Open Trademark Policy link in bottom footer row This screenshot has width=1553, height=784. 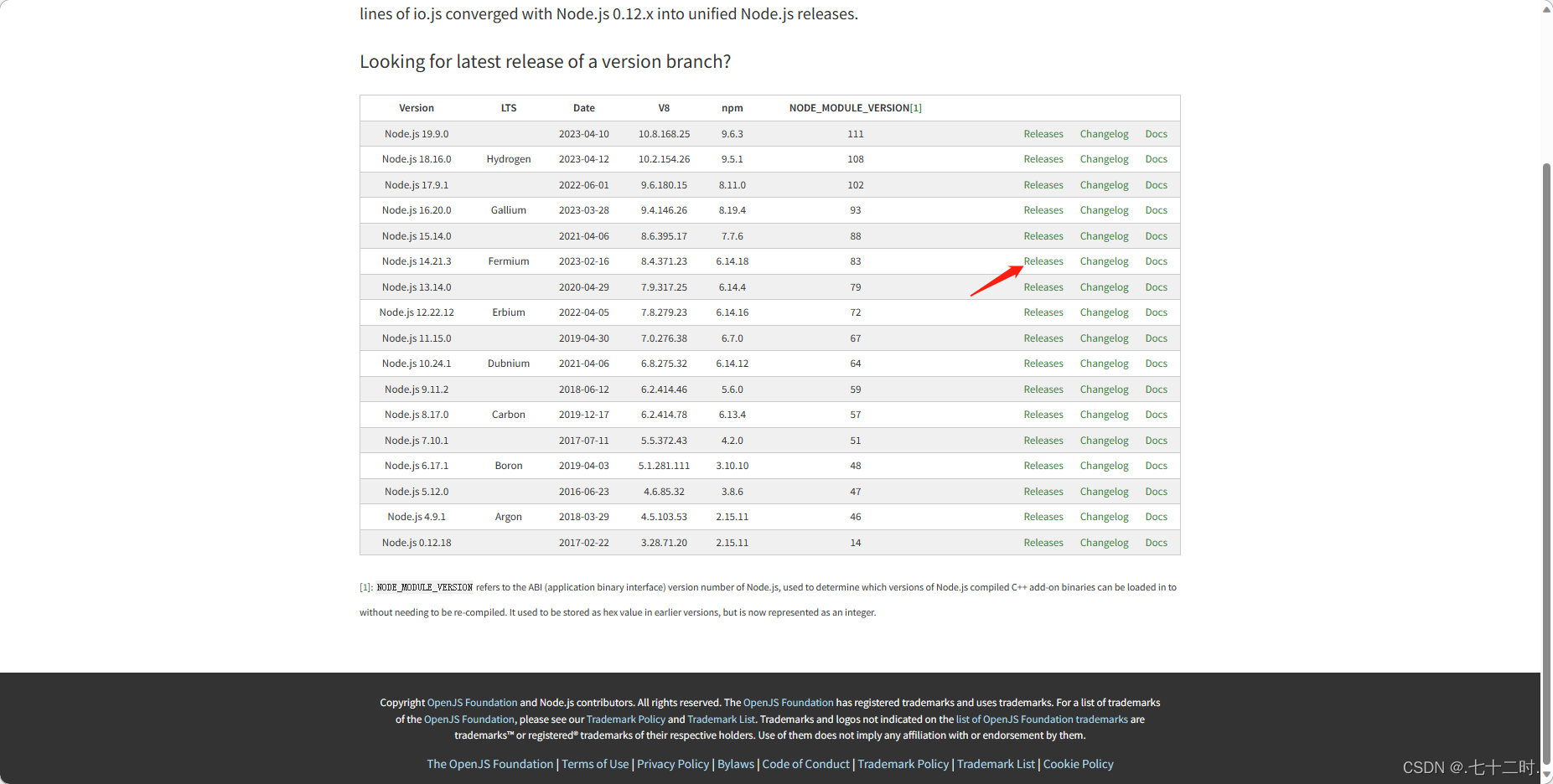coord(903,764)
